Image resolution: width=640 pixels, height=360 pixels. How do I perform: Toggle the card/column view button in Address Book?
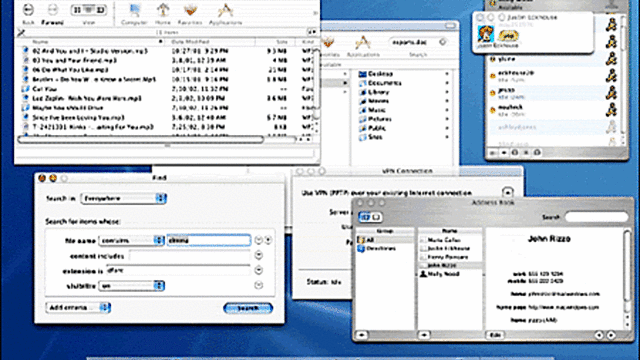(371, 217)
